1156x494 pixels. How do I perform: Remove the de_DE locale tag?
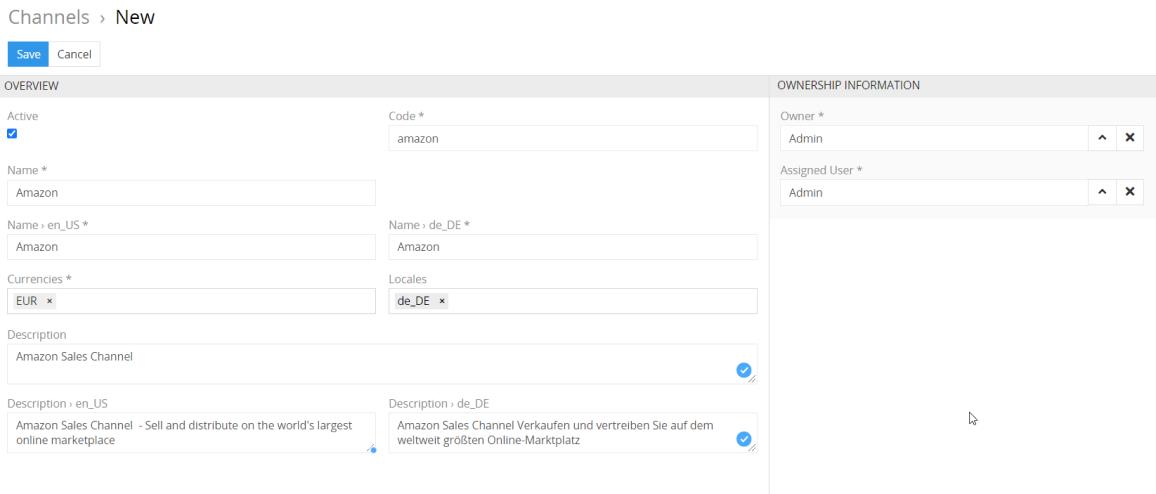click(442, 301)
